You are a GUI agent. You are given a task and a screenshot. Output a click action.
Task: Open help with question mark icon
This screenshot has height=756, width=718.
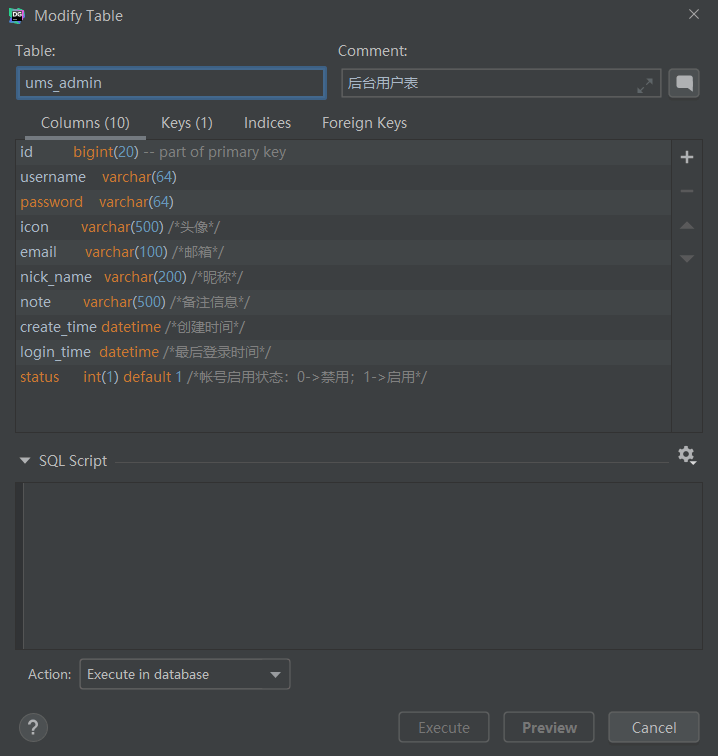[x=33, y=727]
